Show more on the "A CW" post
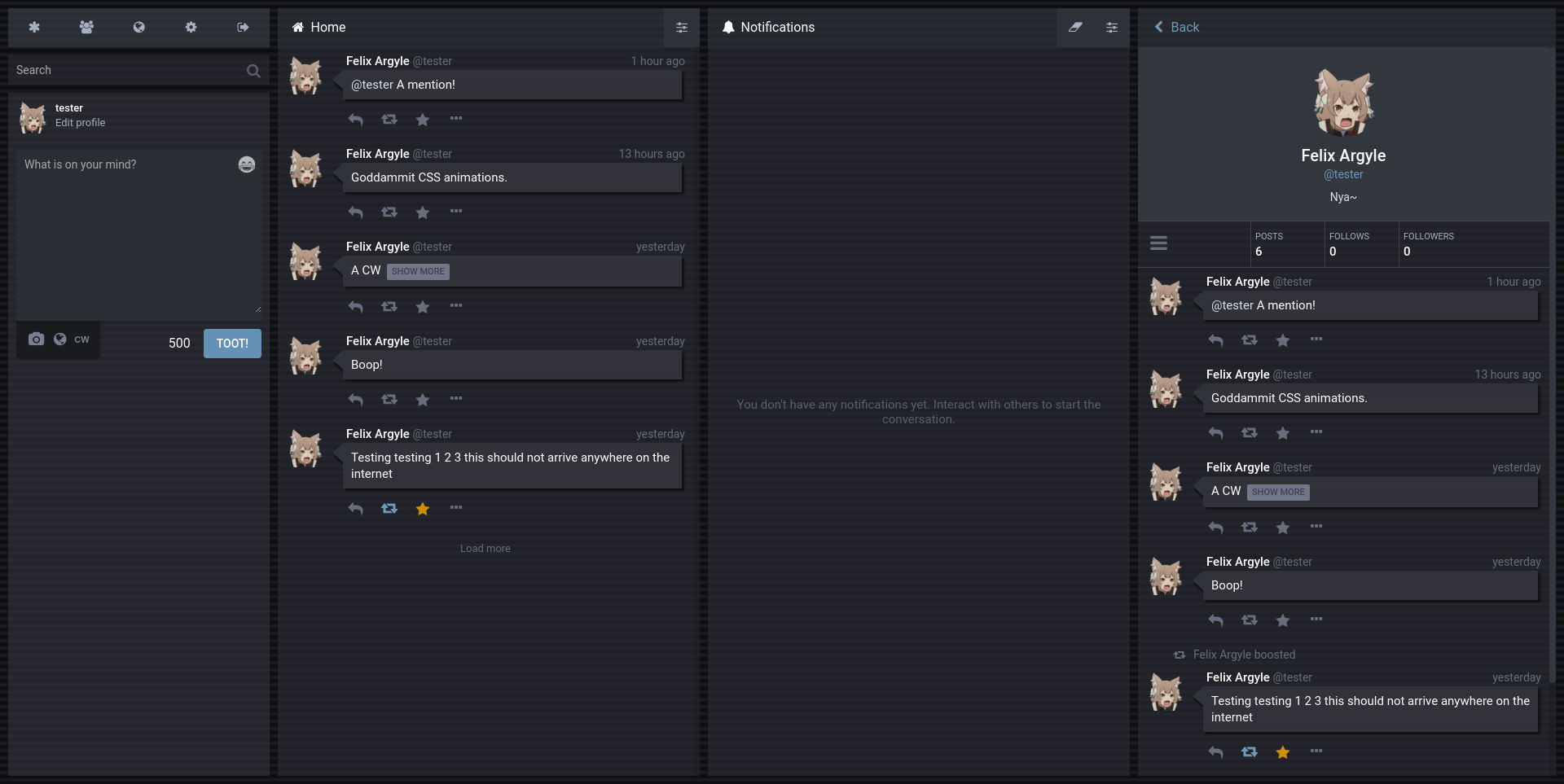 click(x=418, y=271)
